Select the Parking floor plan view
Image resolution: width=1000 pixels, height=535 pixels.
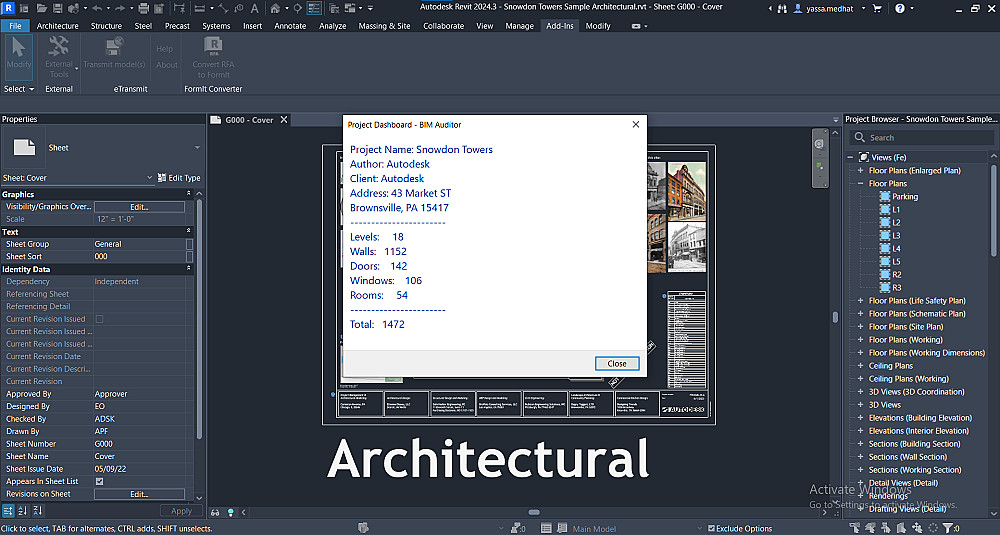pyautogui.click(x=905, y=196)
